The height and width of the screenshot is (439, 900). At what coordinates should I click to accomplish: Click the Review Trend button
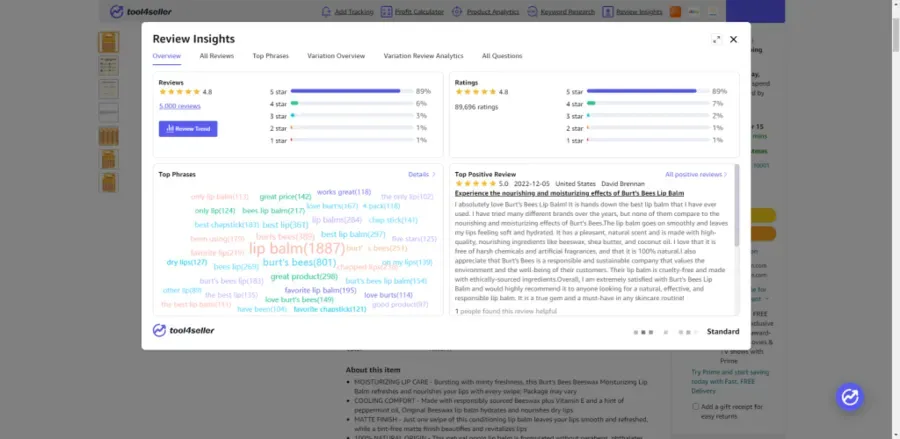click(x=188, y=129)
